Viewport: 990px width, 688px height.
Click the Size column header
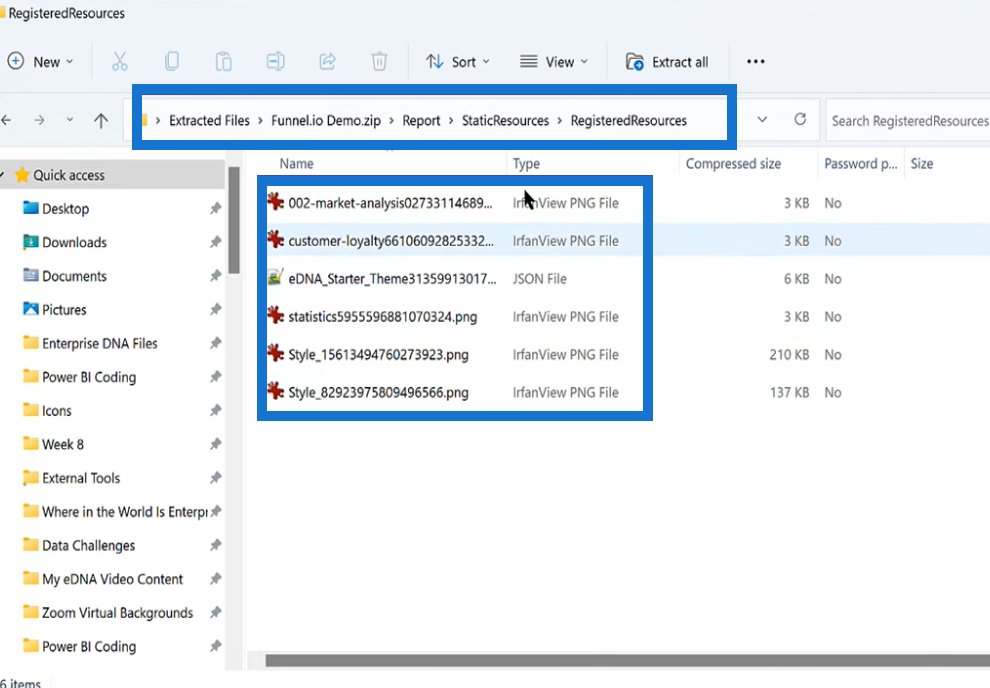tap(922, 163)
